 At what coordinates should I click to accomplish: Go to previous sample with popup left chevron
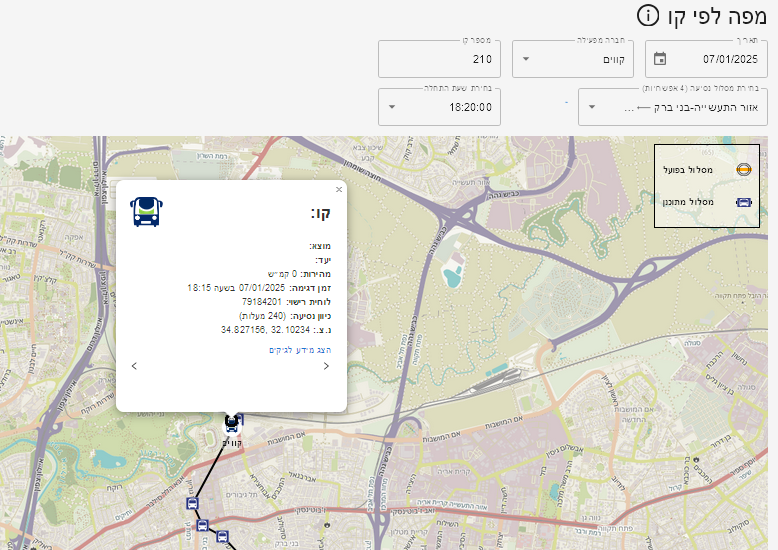click(x=134, y=366)
